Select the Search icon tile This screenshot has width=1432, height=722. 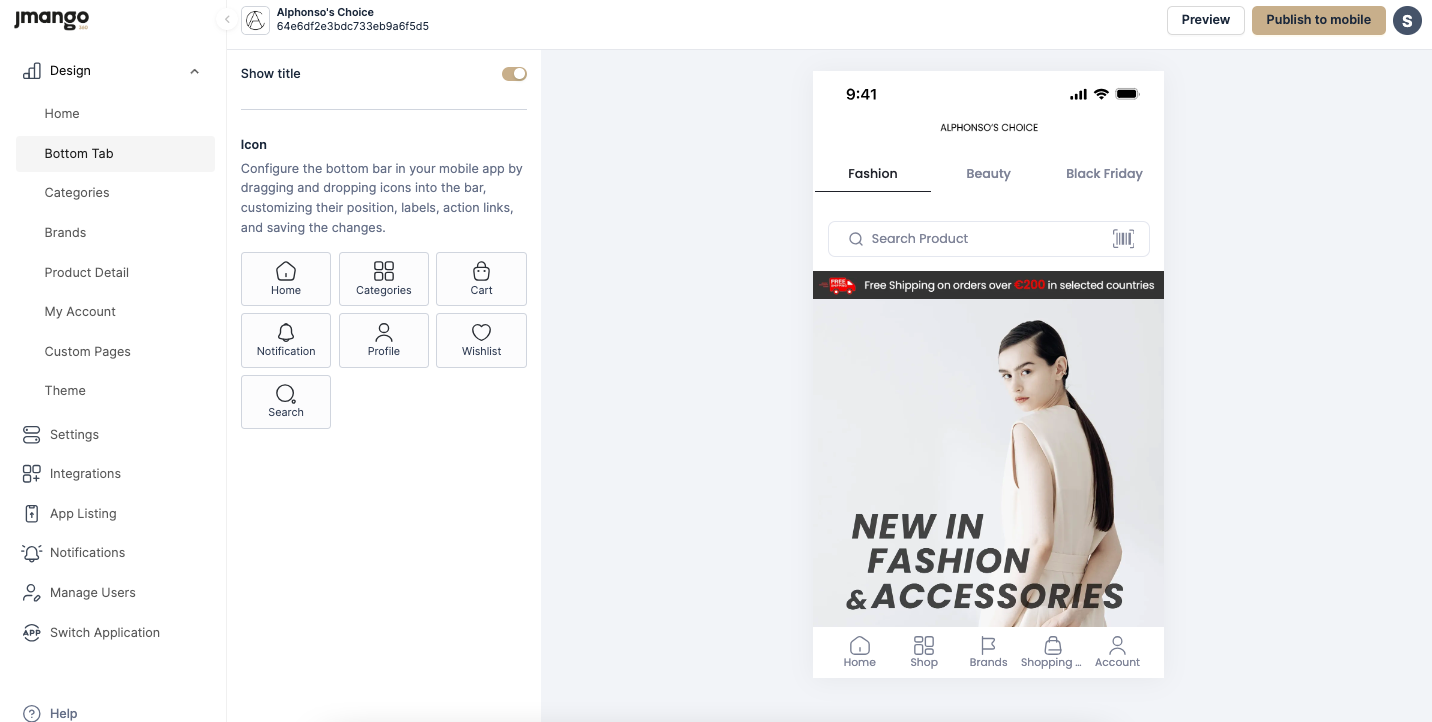click(x=285, y=401)
